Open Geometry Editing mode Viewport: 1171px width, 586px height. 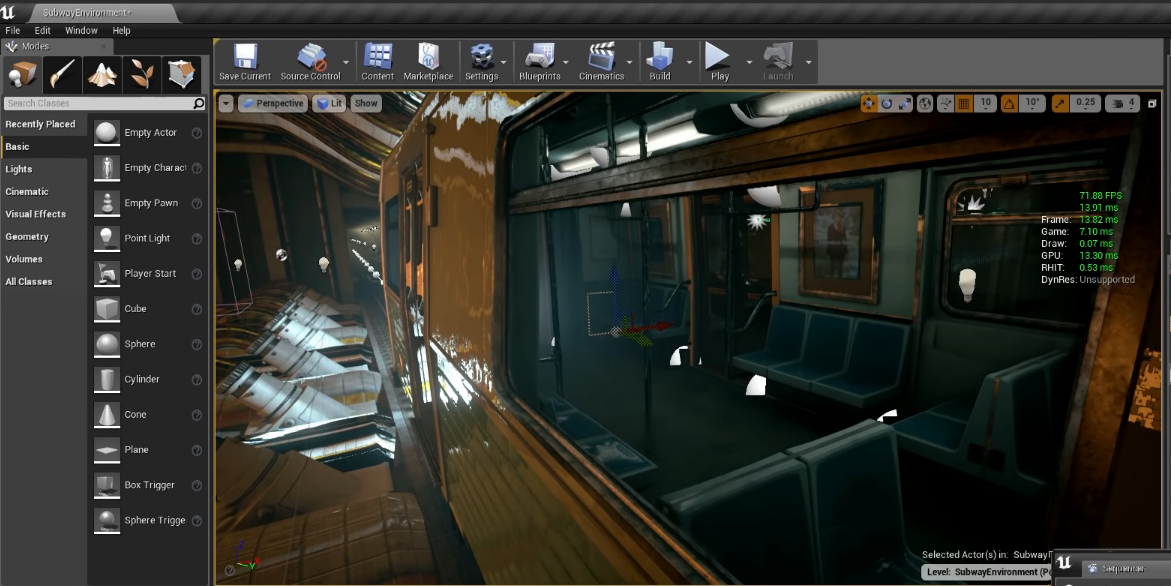(181, 73)
